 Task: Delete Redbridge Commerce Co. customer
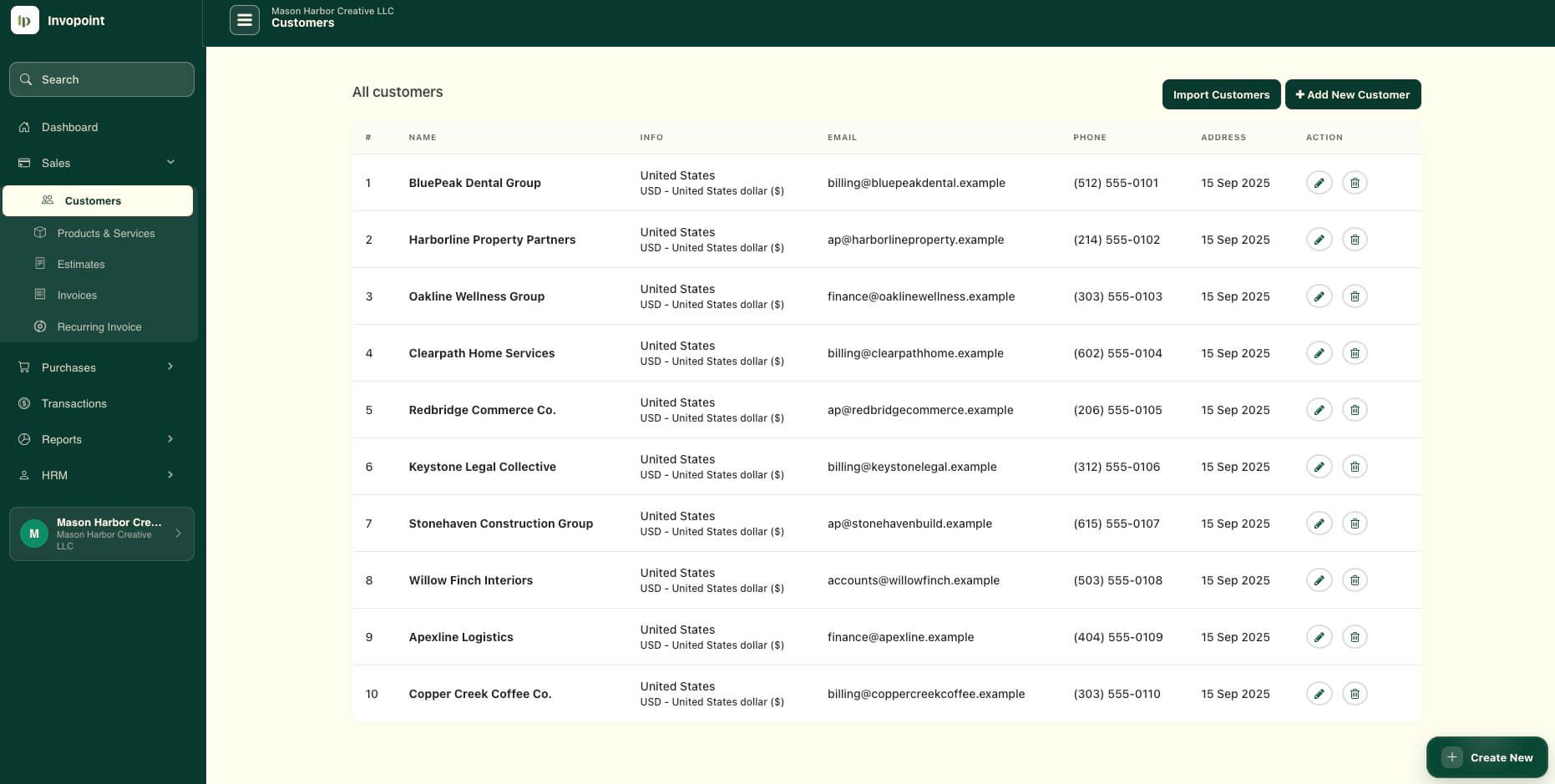click(1355, 410)
